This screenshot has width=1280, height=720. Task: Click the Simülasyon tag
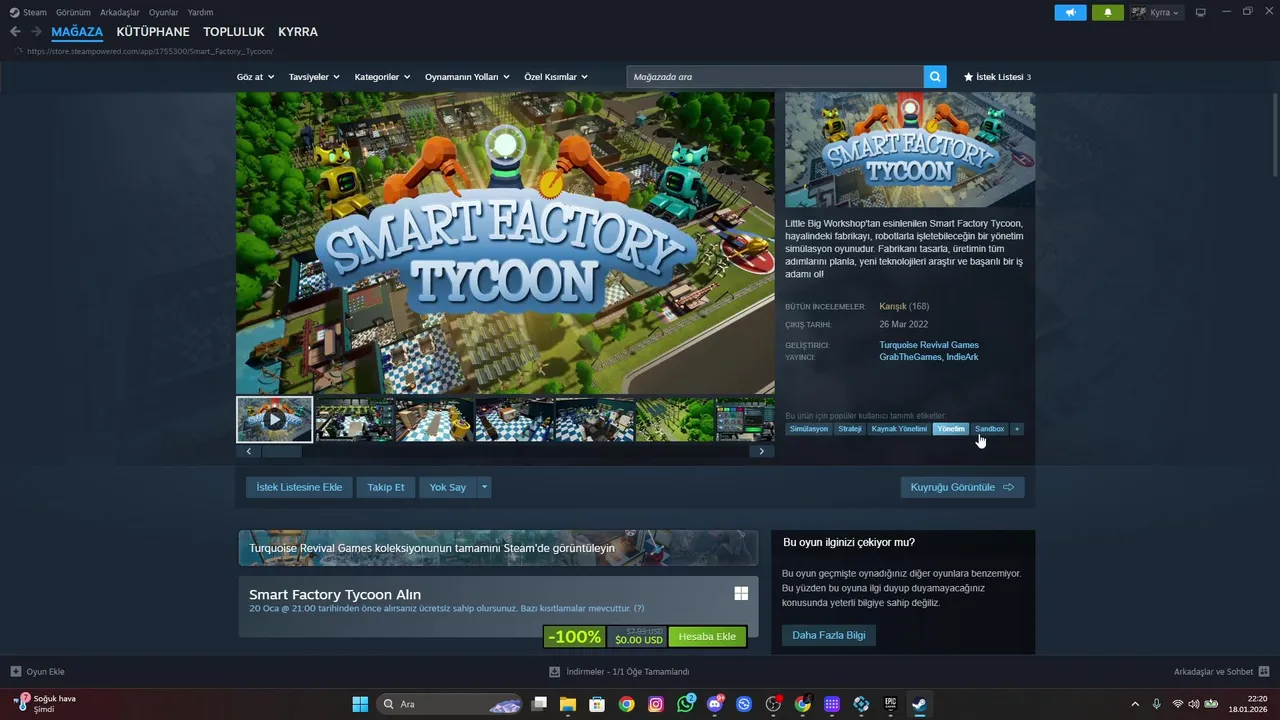tap(809, 429)
